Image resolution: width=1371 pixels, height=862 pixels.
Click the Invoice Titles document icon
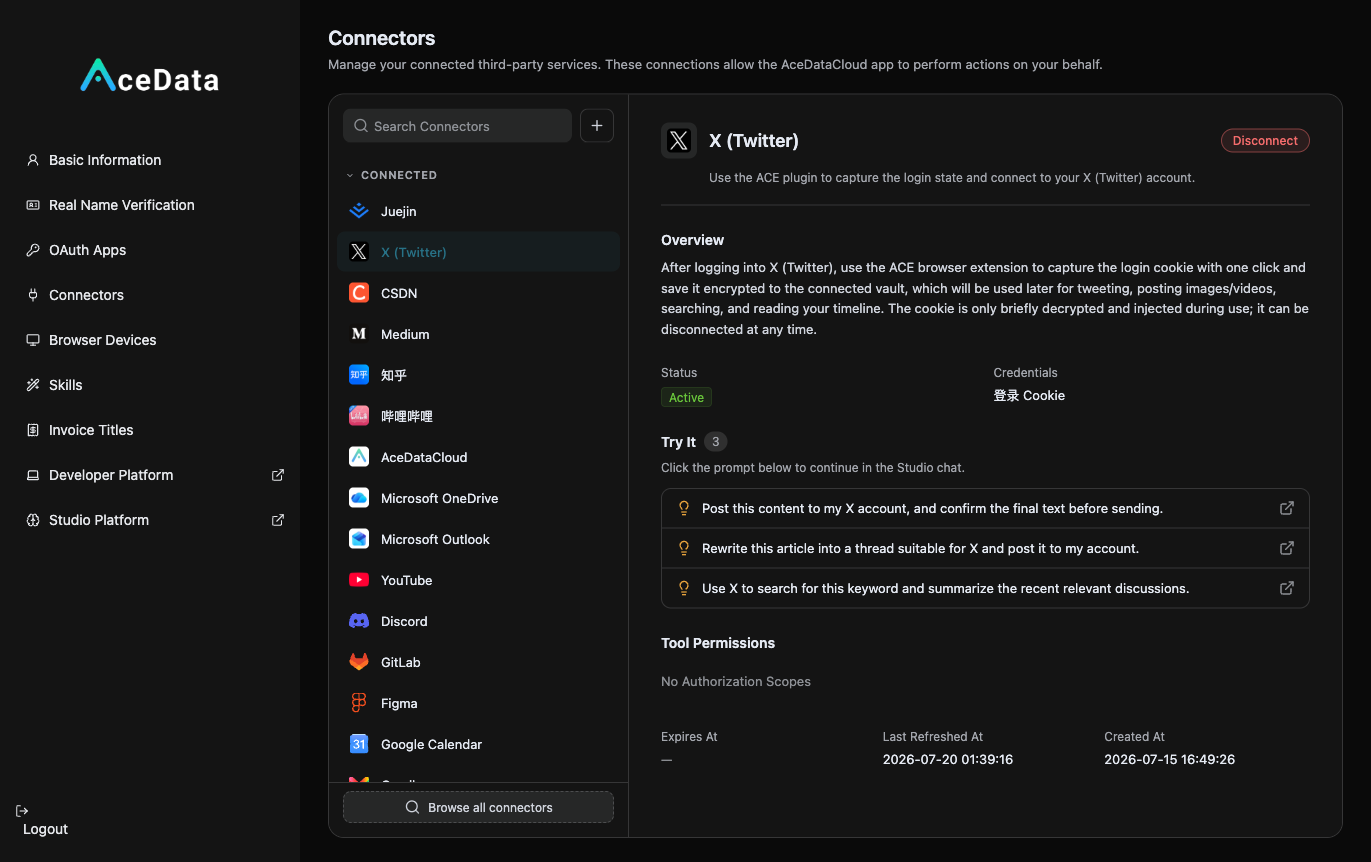point(33,430)
